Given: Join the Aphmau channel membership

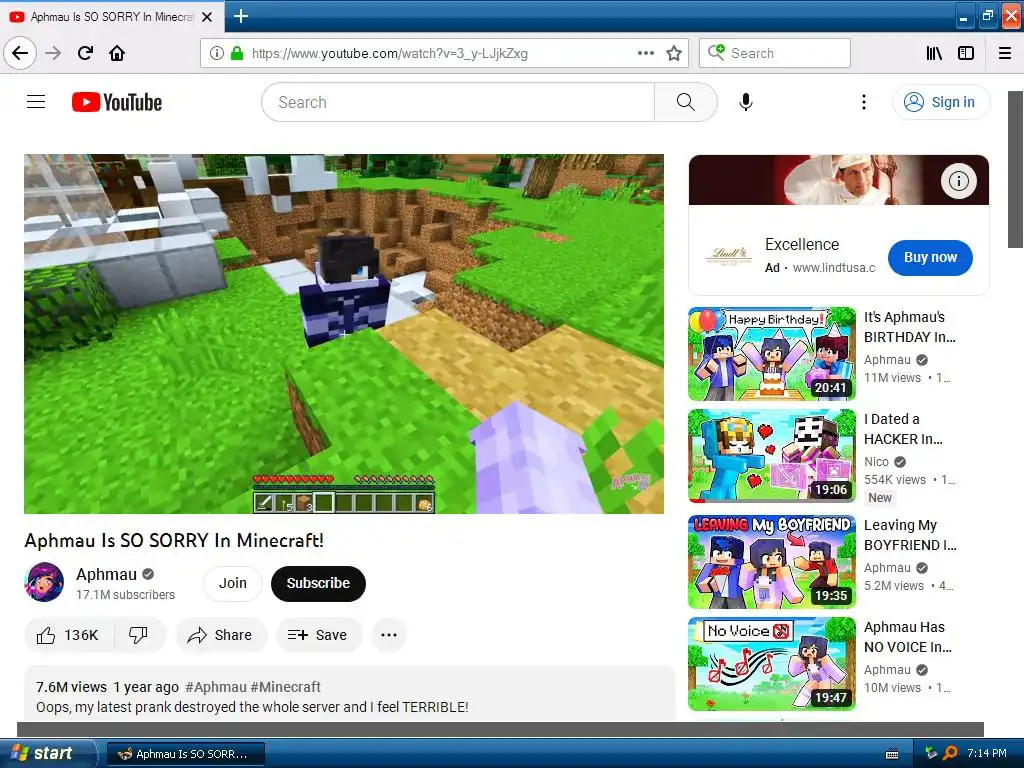Looking at the screenshot, I should point(233,583).
